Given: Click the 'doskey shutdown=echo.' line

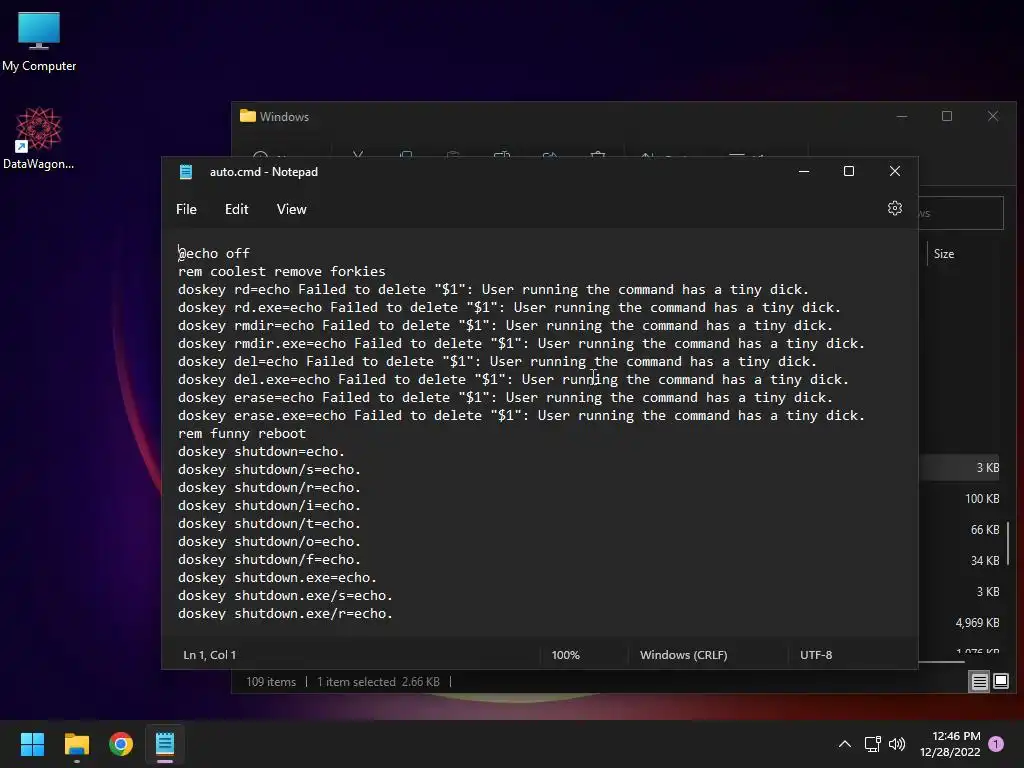Looking at the screenshot, I should point(261,452).
